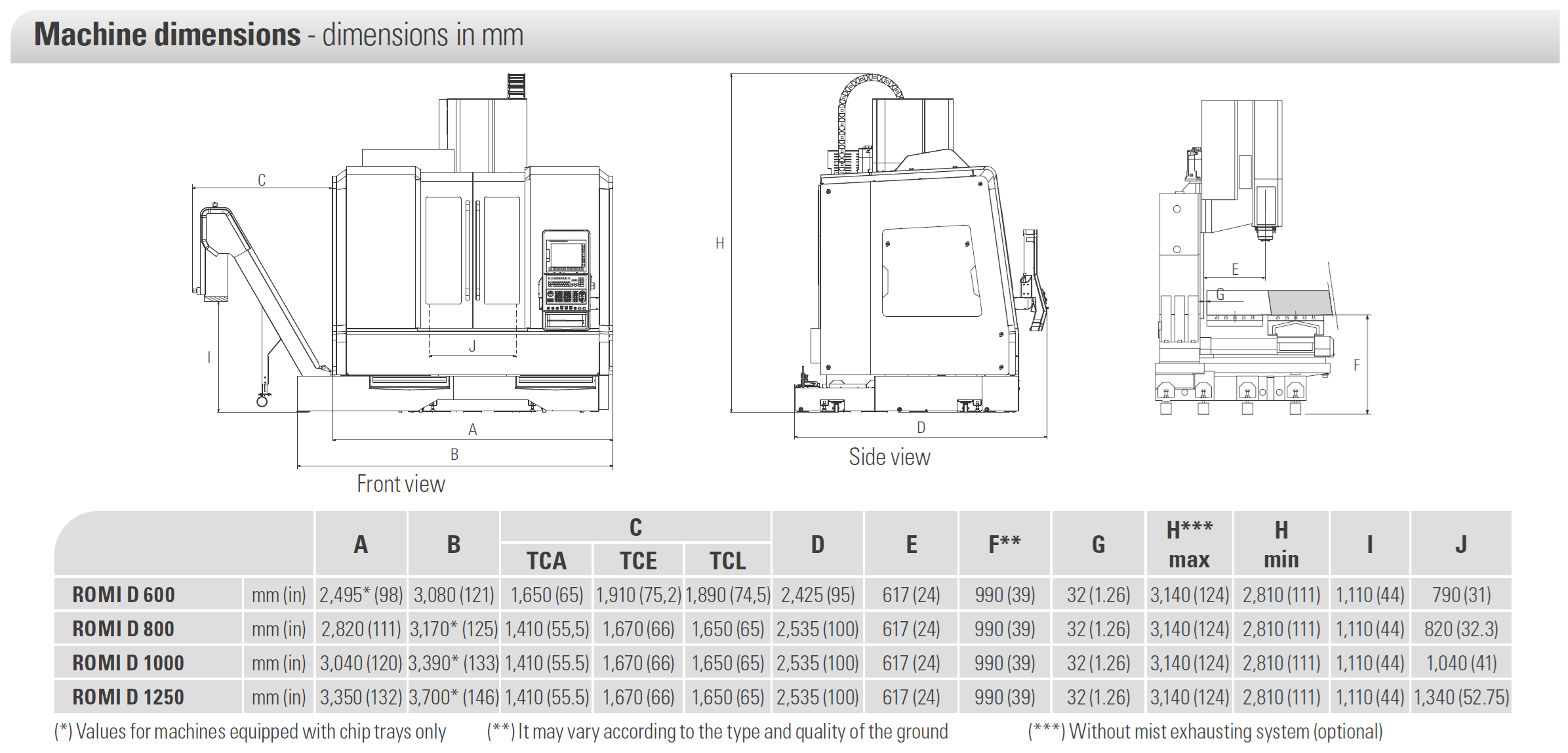The width and height of the screenshot is (1568, 753).
Task: Click the table column header 'A'
Action: [x=361, y=544]
